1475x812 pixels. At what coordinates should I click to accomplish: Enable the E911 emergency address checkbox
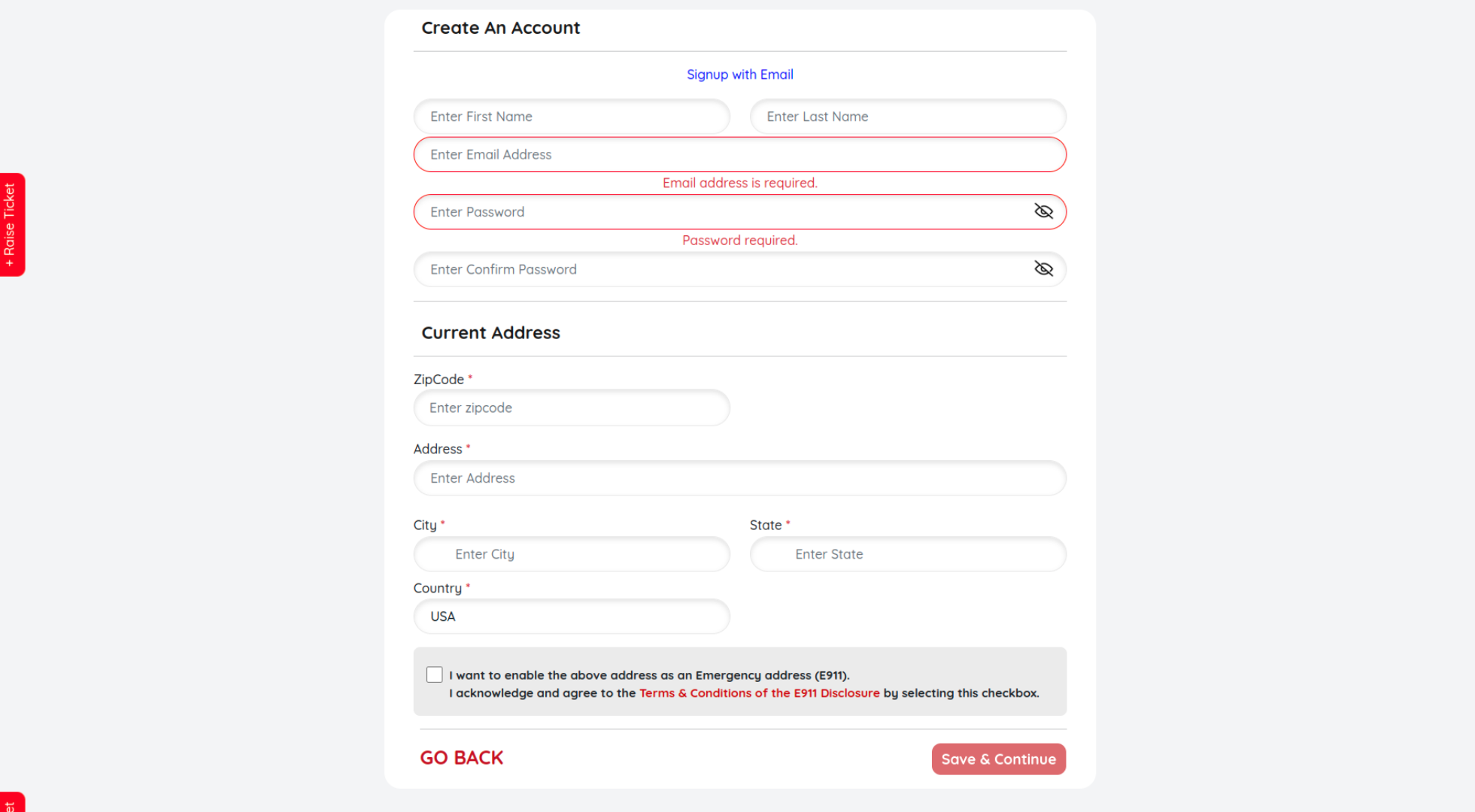[434, 674]
